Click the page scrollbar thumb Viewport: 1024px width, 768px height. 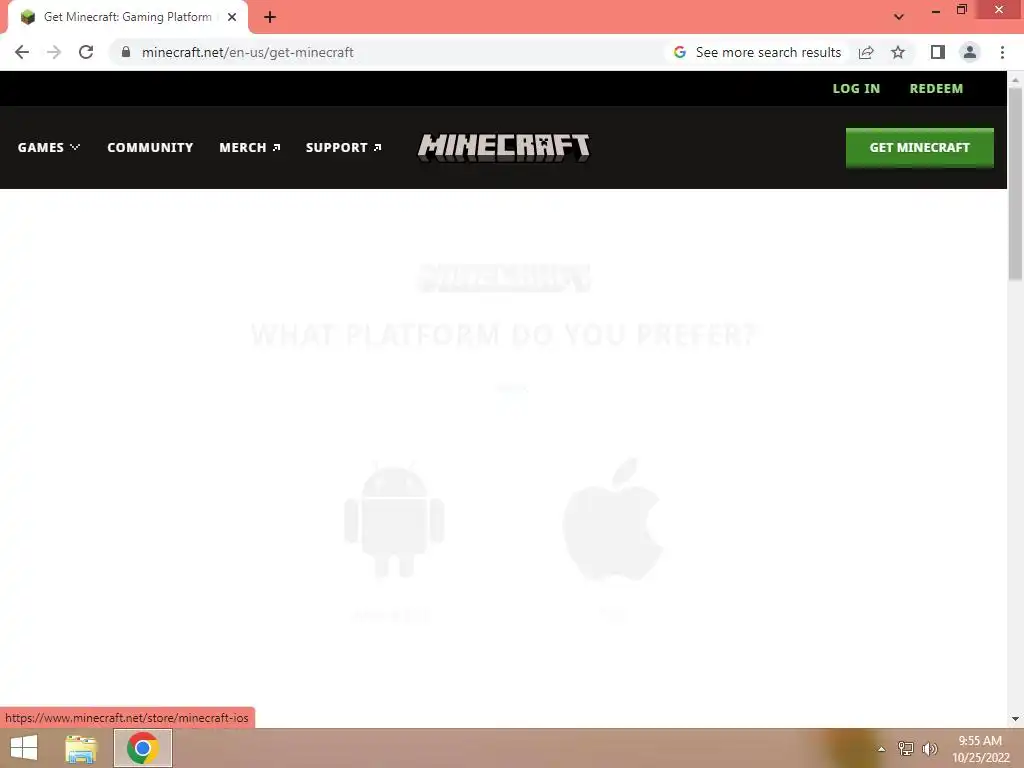(x=1015, y=184)
